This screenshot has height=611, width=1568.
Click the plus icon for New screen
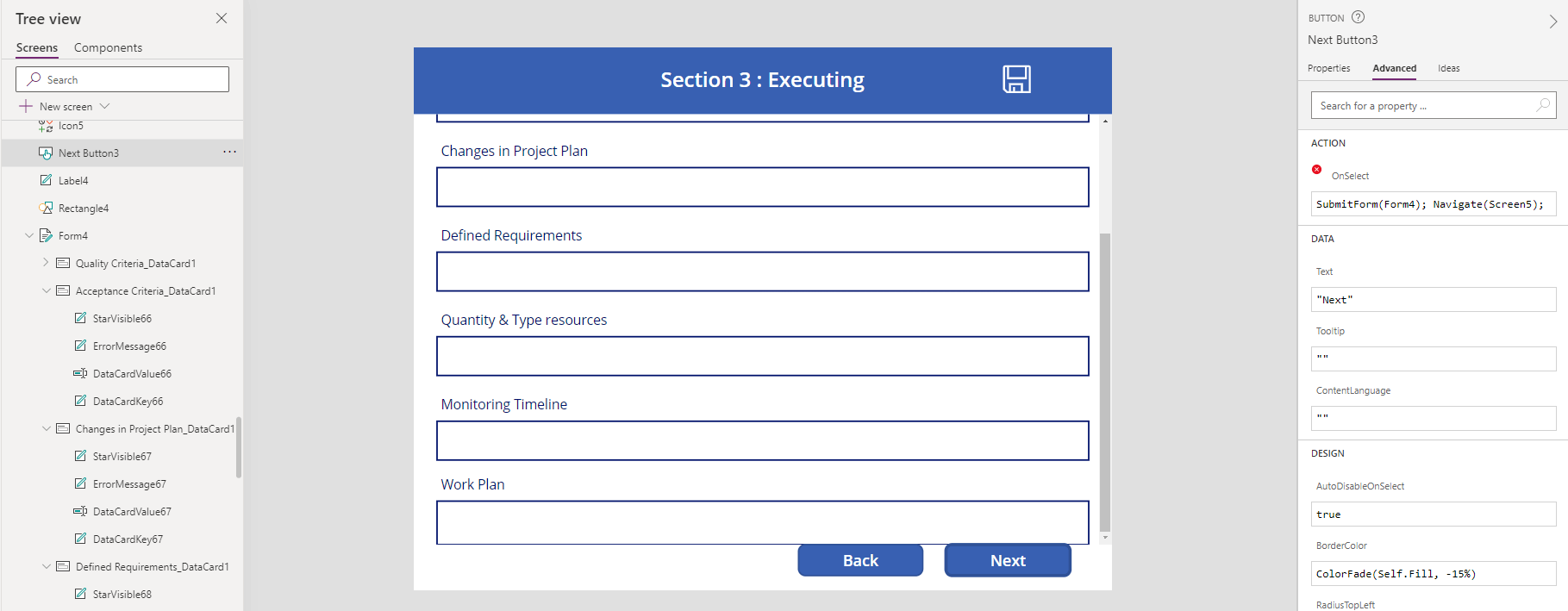coord(26,106)
